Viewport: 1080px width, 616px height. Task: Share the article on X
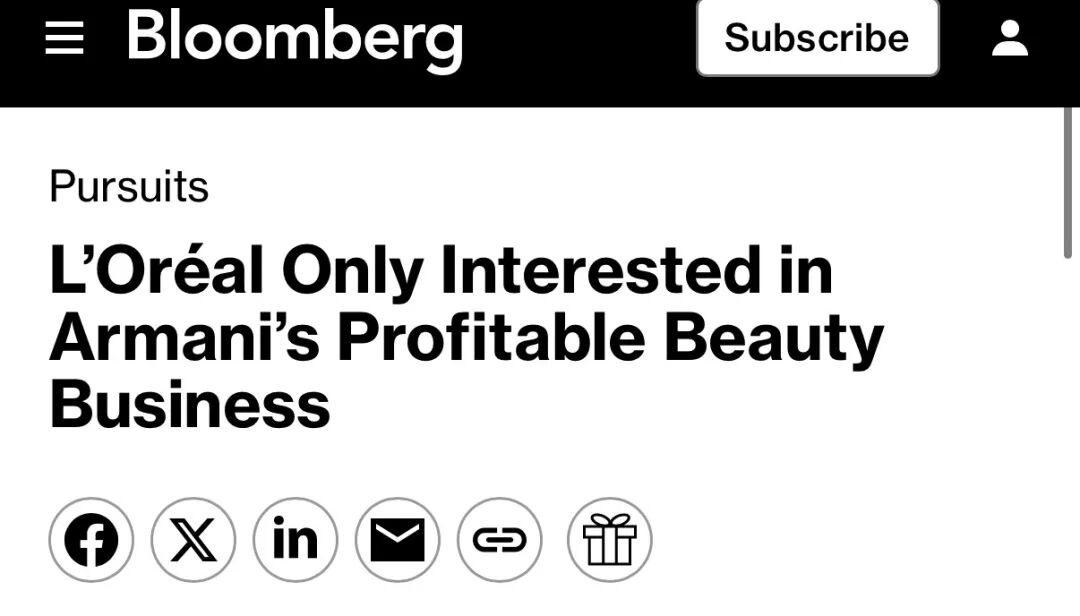point(193,540)
